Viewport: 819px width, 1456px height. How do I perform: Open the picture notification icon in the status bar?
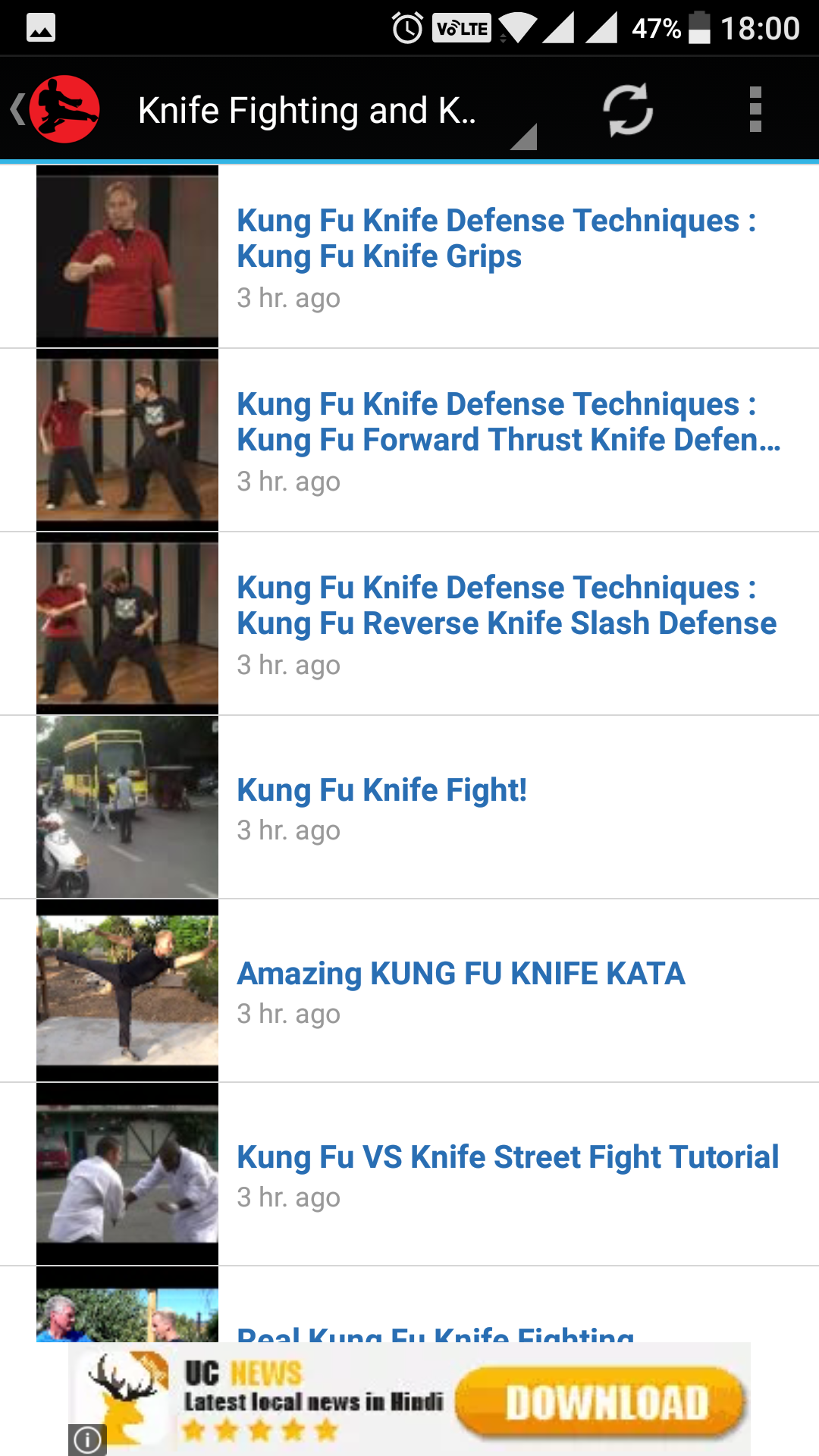pyautogui.click(x=41, y=28)
